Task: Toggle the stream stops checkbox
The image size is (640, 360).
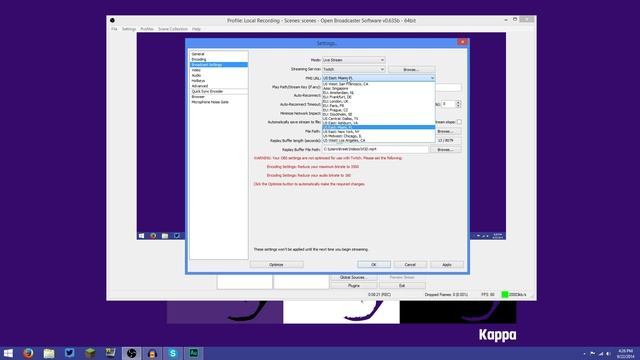Action: pyautogui.click(x=459, y=122)
